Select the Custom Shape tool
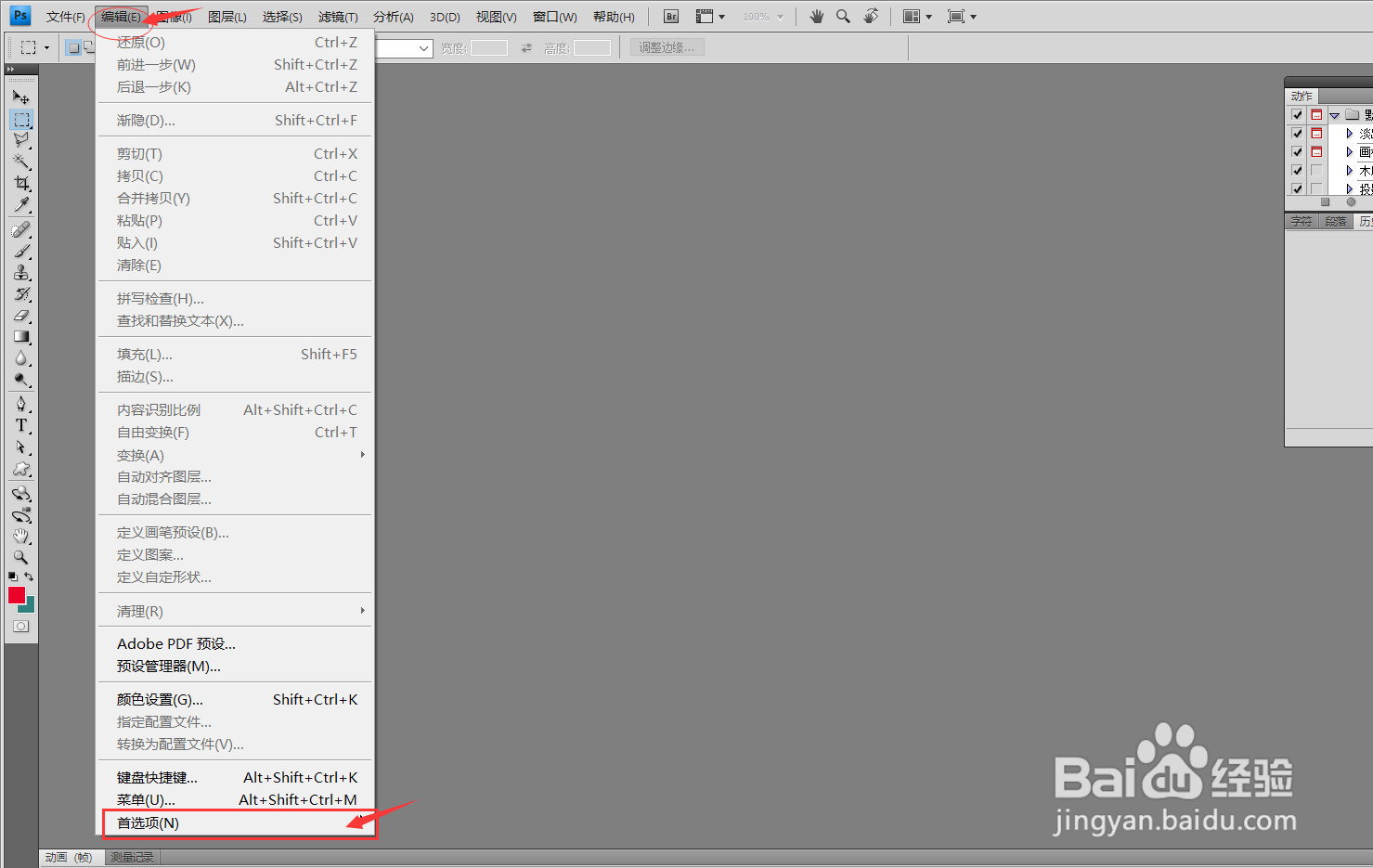This screenshot has width=1373, height=868. click(x=20, y=469)
